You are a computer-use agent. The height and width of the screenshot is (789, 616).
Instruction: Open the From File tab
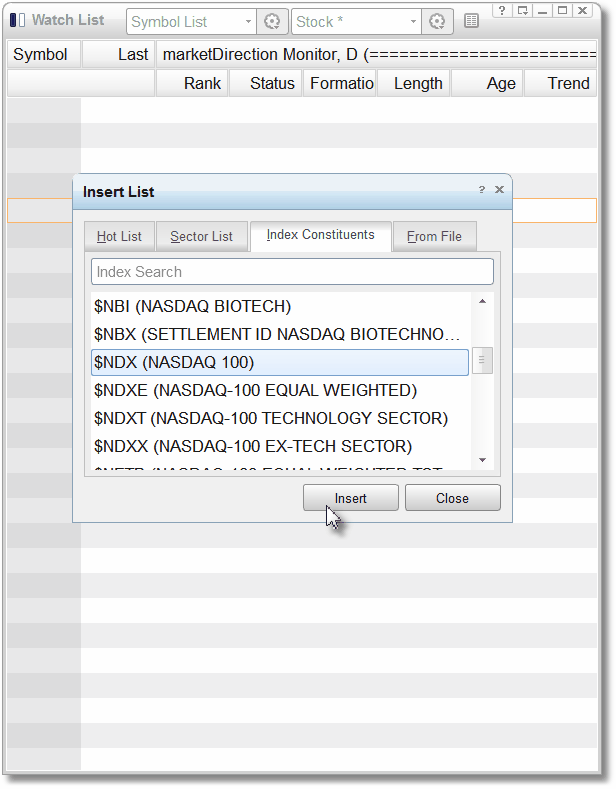coord(434,236)
